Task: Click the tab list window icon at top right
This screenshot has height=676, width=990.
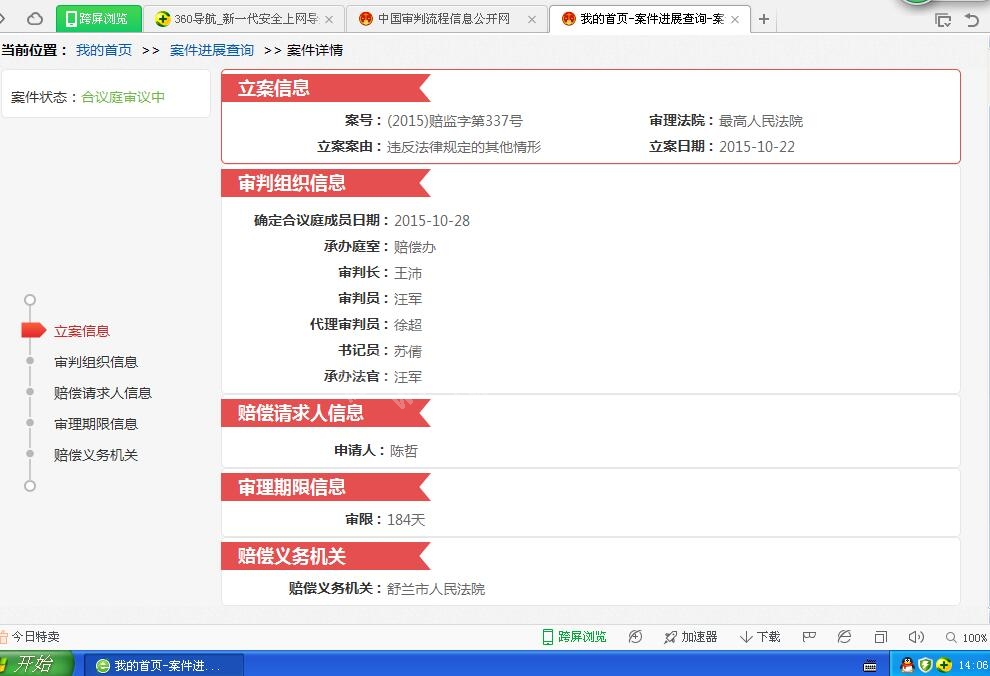Action: click(x=943, y=20)
